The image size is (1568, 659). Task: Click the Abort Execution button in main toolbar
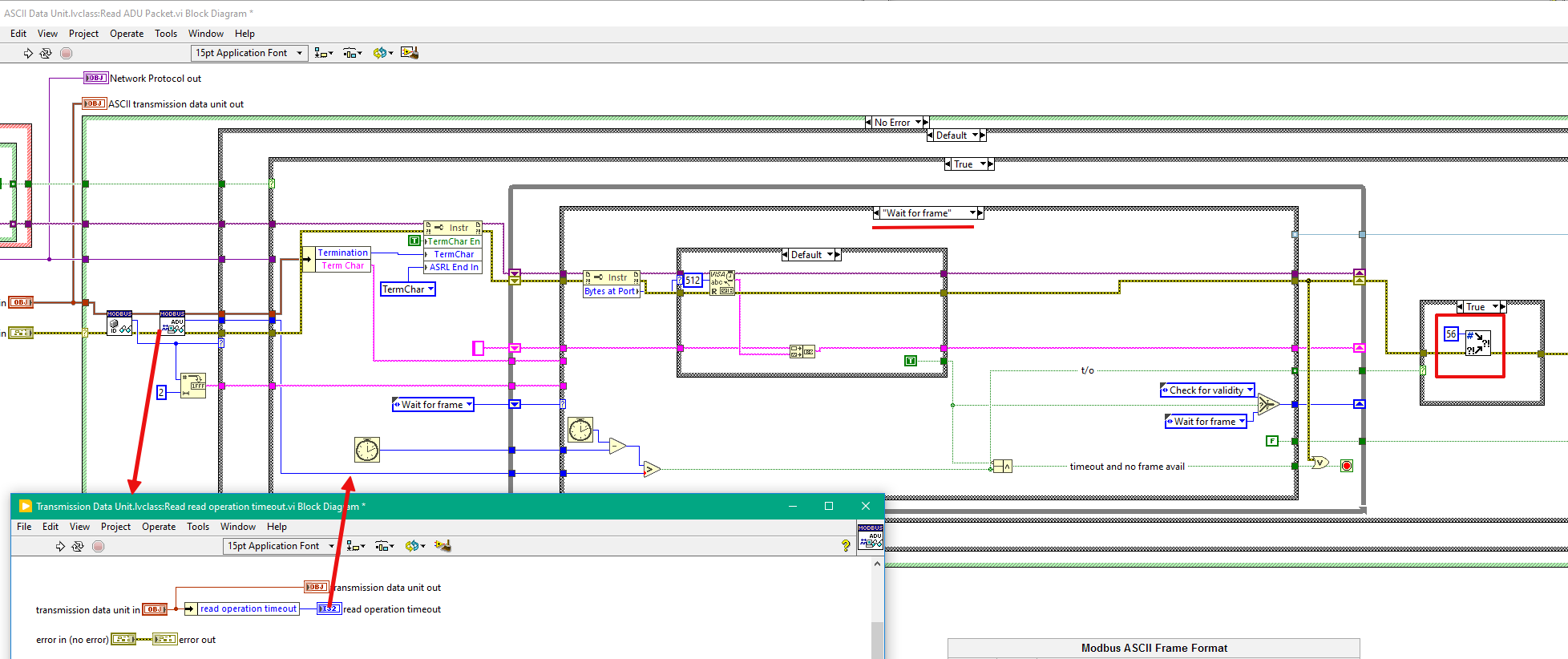point(67,53)
